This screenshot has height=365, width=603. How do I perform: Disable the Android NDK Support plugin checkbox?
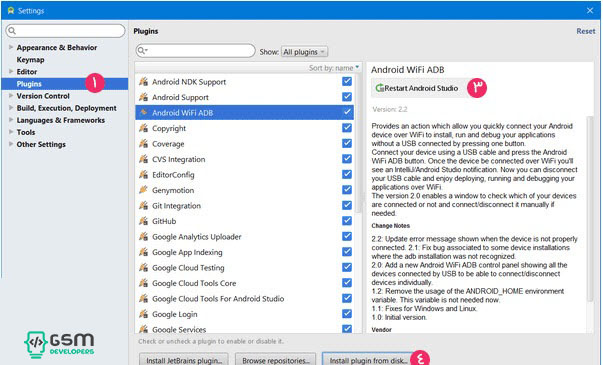(x=347, y=81)
